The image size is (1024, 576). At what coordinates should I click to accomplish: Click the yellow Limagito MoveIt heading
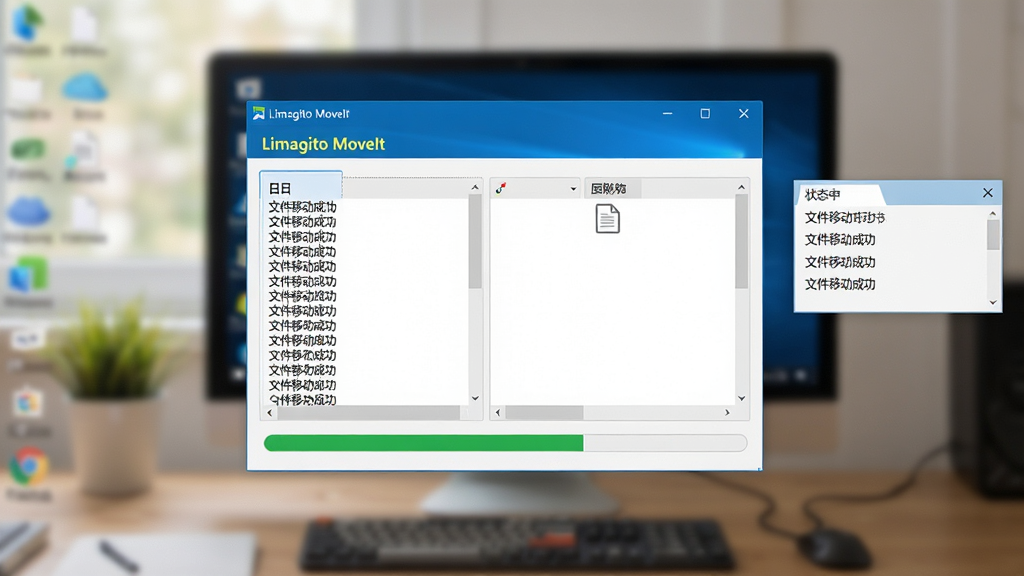[323, 144]
